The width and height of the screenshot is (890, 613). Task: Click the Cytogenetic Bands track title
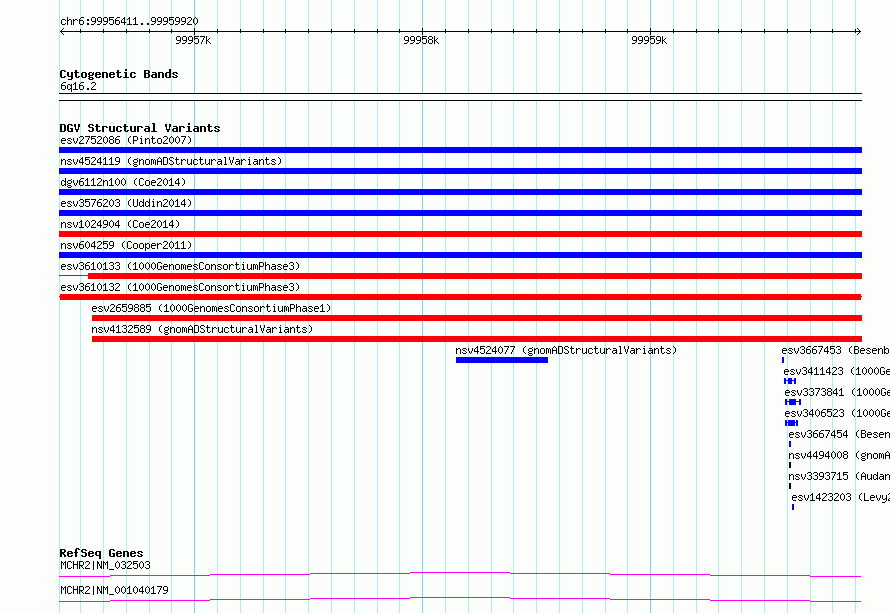click(119, 74)
